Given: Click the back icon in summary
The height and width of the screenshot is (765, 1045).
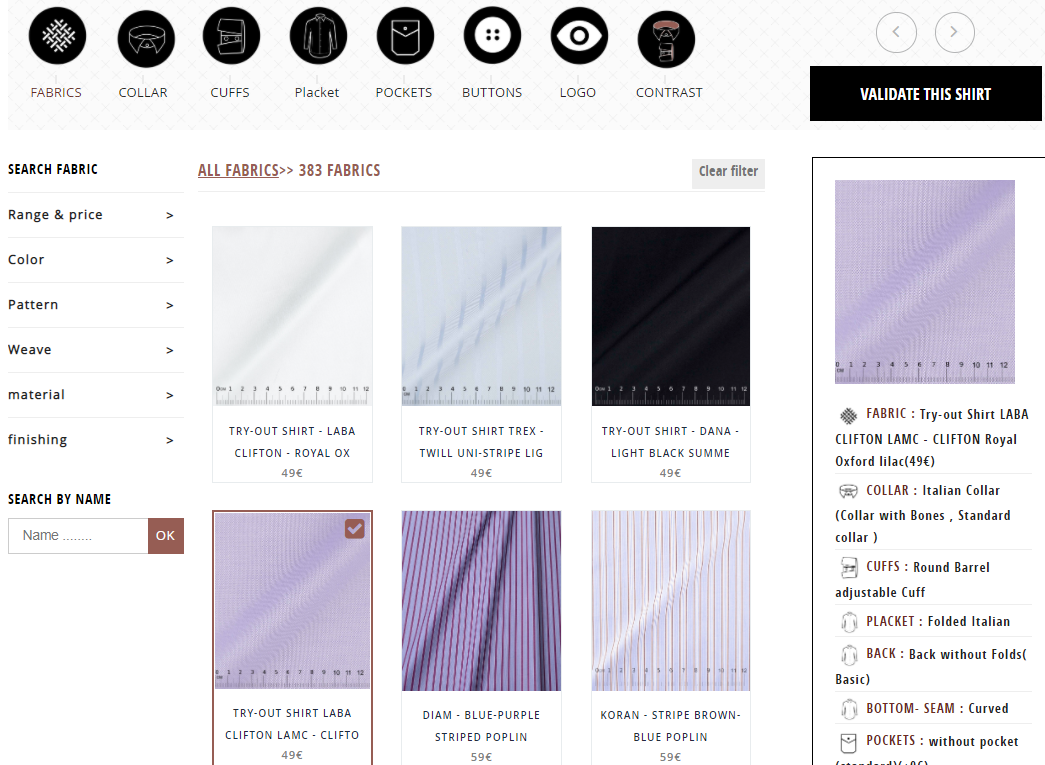Looking at the screenshot, I should tap(849, 655).
